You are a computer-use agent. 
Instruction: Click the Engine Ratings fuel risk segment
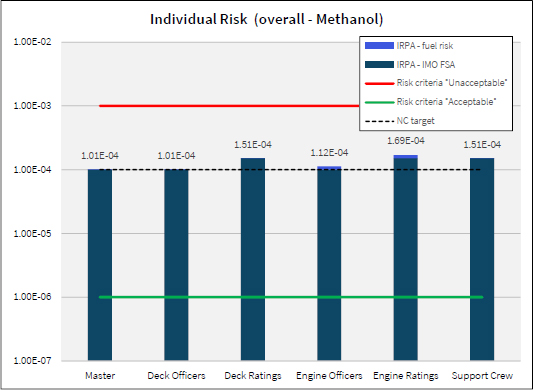406,156
